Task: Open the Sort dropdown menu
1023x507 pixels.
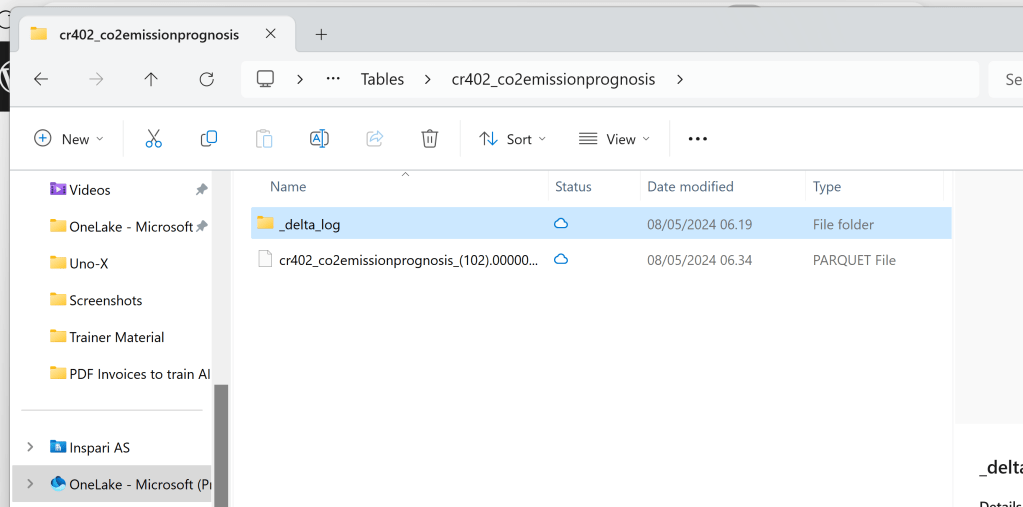Action: (513, 139)
